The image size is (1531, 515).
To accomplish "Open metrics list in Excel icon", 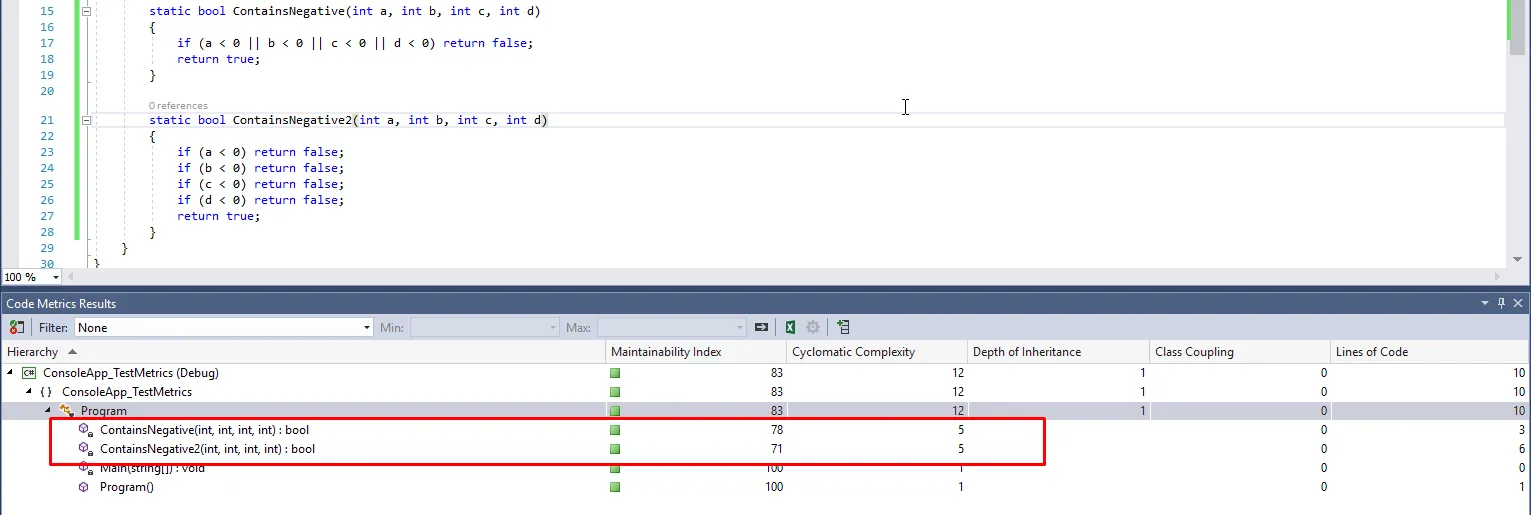I will pyautogui.click(x=790, y=327).
